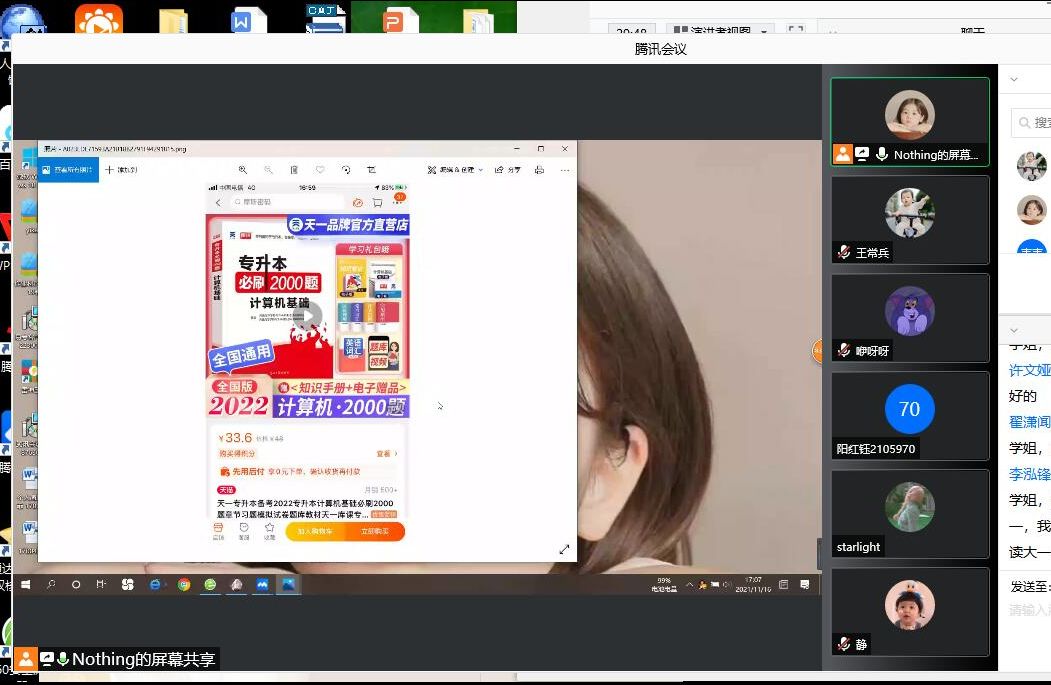1051x685 pixels.
Task: Collapse the chat panel chevron
Action: coord(1014,330)
